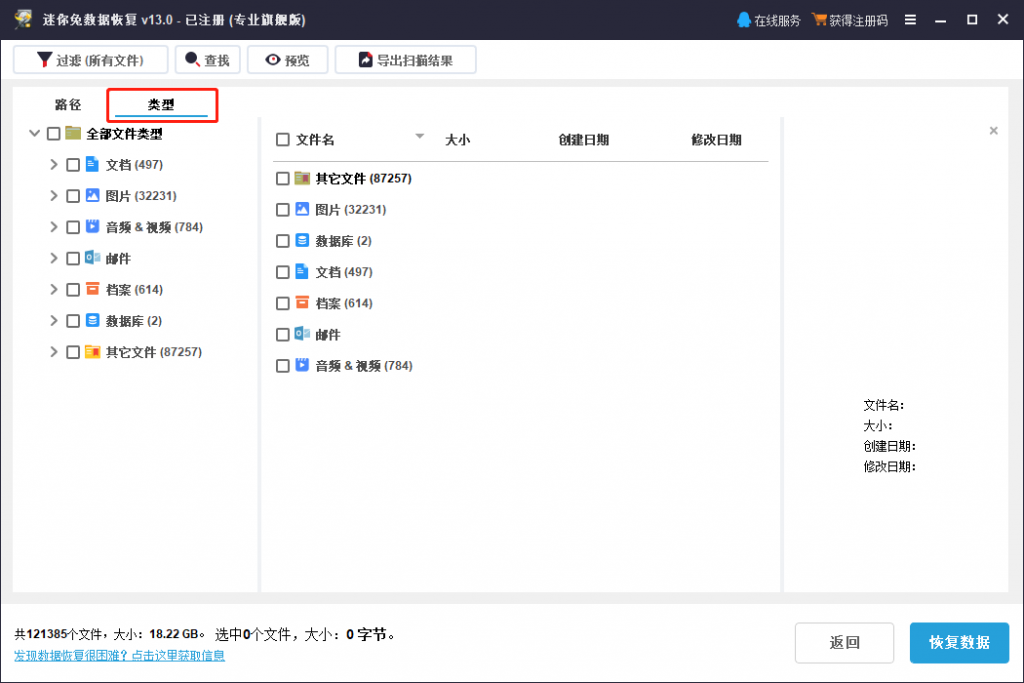
Task: Click 文档 (497) document icon in list
Action: tap(302, 271)
